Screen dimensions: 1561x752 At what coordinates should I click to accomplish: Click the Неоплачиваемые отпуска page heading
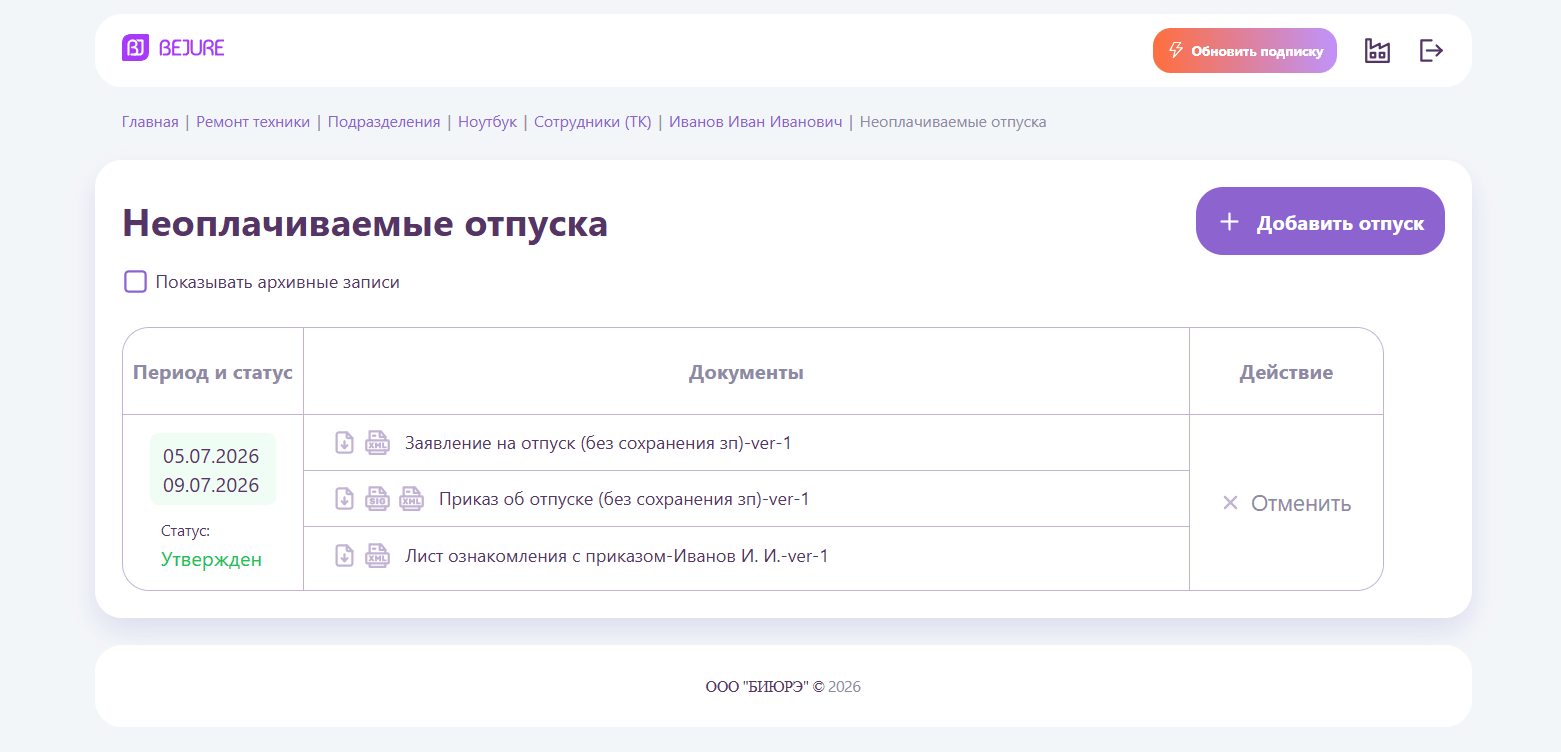pyautogui.click(x=365, y=222)
